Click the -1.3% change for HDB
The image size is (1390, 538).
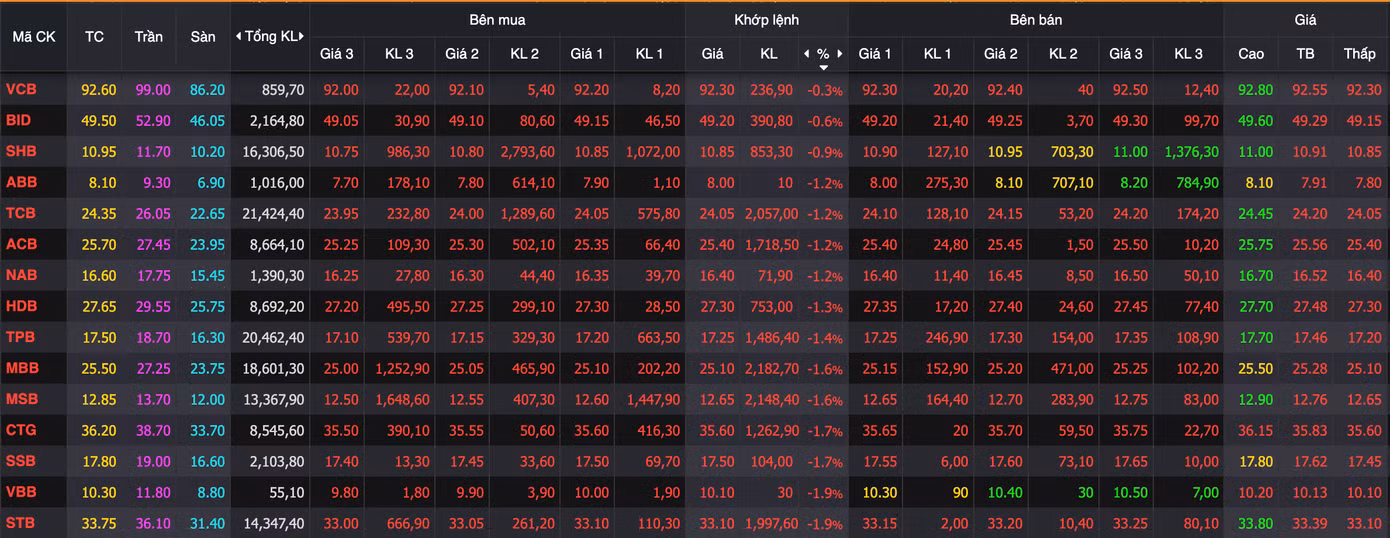coord(827,308)
